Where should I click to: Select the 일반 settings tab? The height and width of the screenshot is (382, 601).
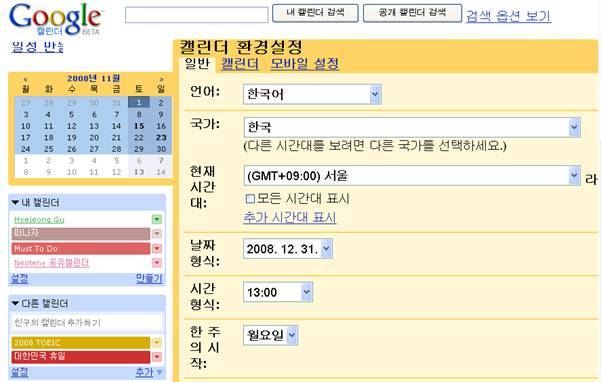[197, 64]
